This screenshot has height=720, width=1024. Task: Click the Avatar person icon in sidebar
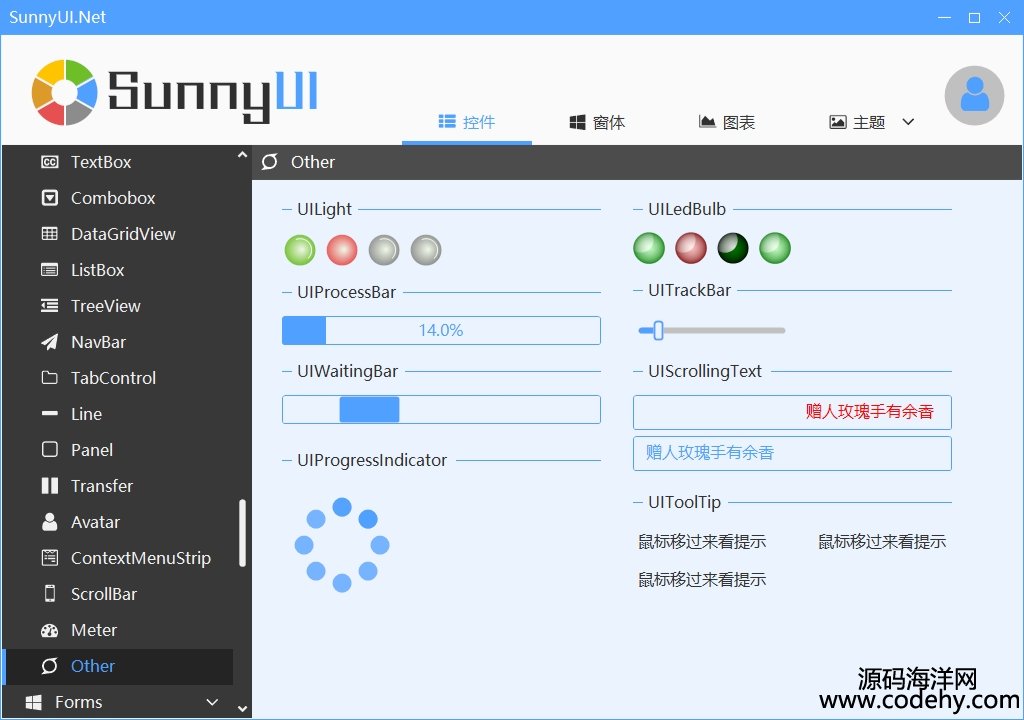click(x=50, y=521)
